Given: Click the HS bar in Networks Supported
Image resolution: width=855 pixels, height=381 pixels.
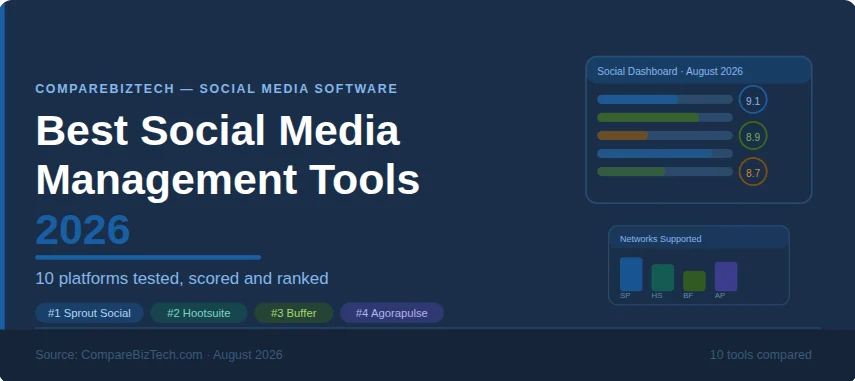Looking at the screenshot, I should [663, 277].
